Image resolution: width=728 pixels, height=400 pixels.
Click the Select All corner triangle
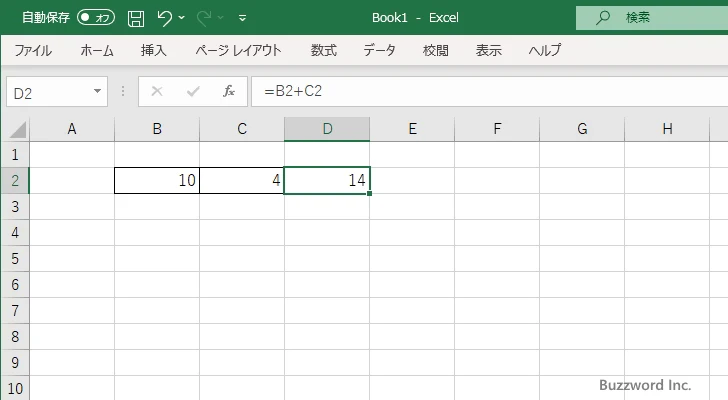tap(18, 129)
